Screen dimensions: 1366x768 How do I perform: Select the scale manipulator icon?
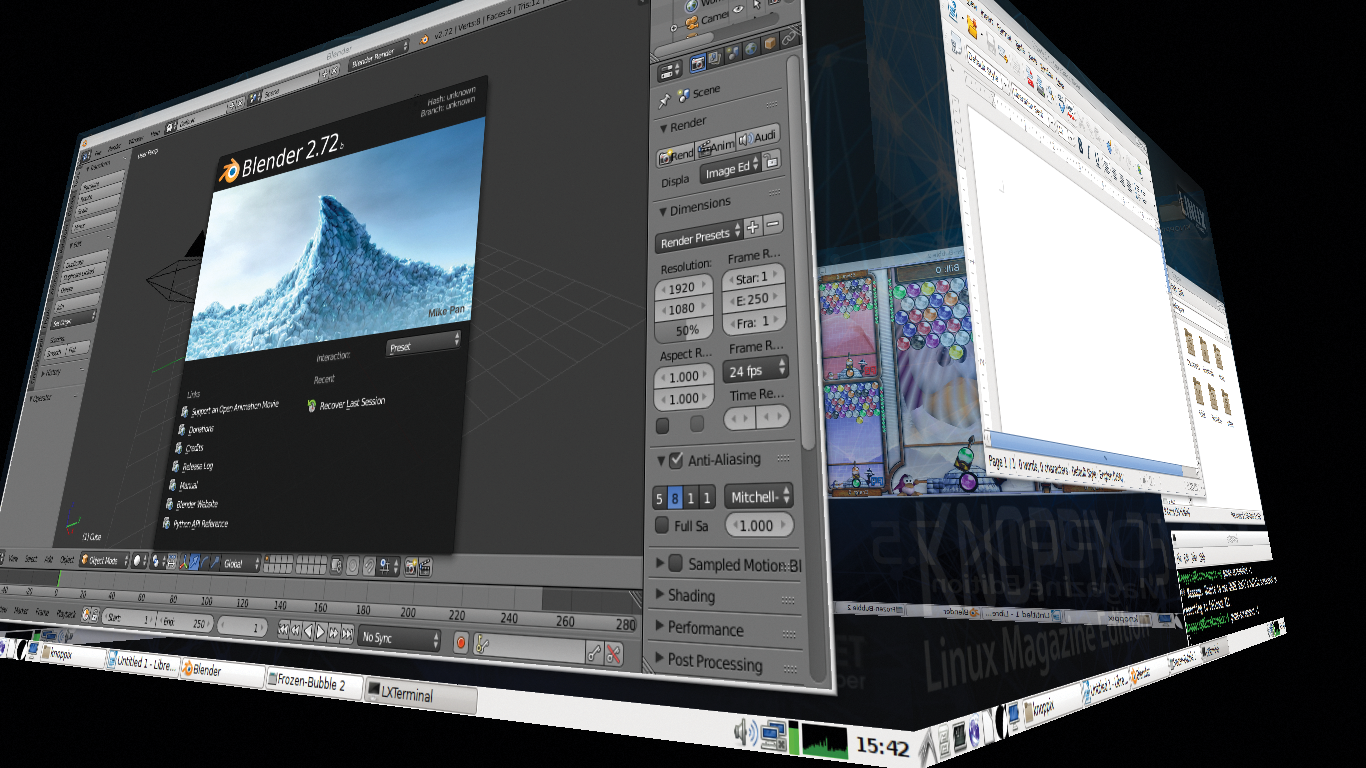coord(214,564)
